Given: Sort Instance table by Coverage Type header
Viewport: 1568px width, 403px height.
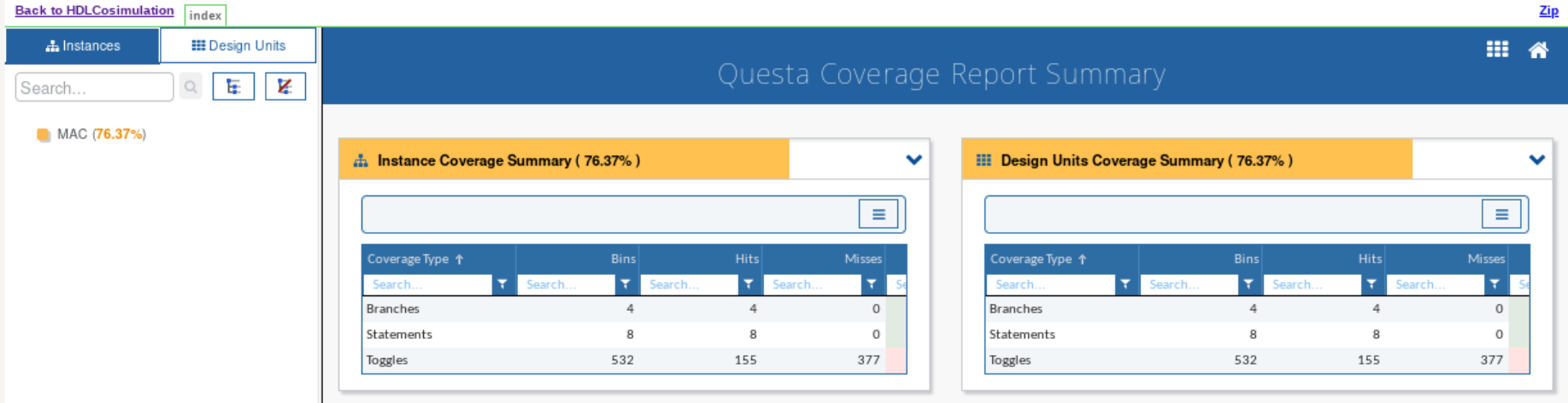Looking at the screenshot, I should tap(438, 259).
